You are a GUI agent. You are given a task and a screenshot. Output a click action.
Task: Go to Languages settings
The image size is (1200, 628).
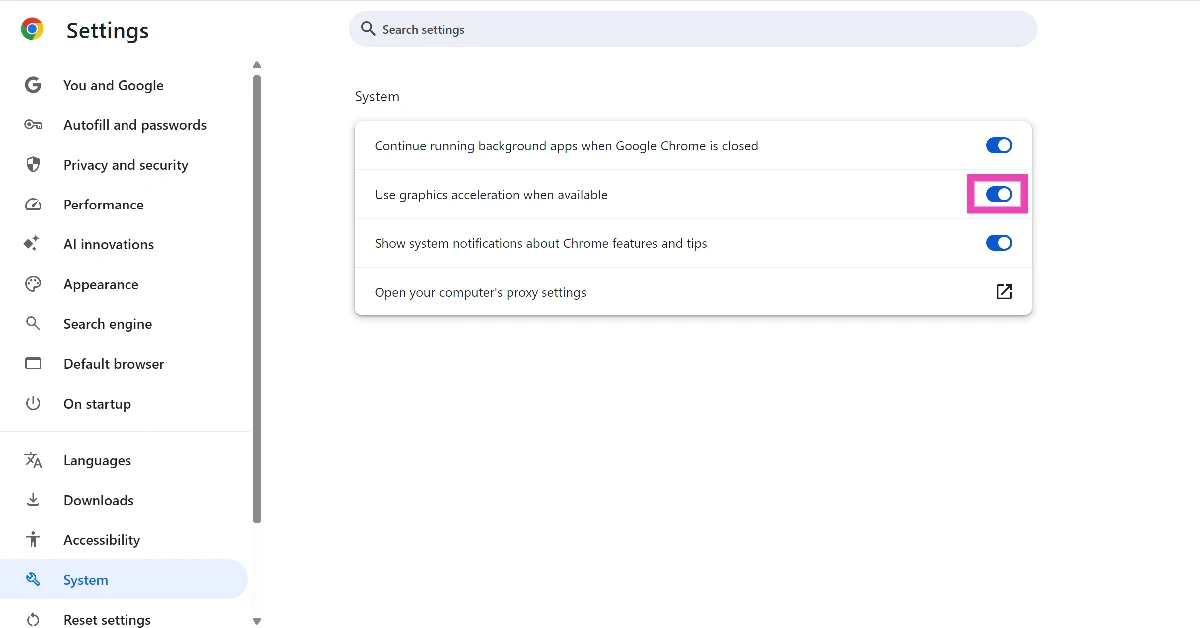(97, 460)
